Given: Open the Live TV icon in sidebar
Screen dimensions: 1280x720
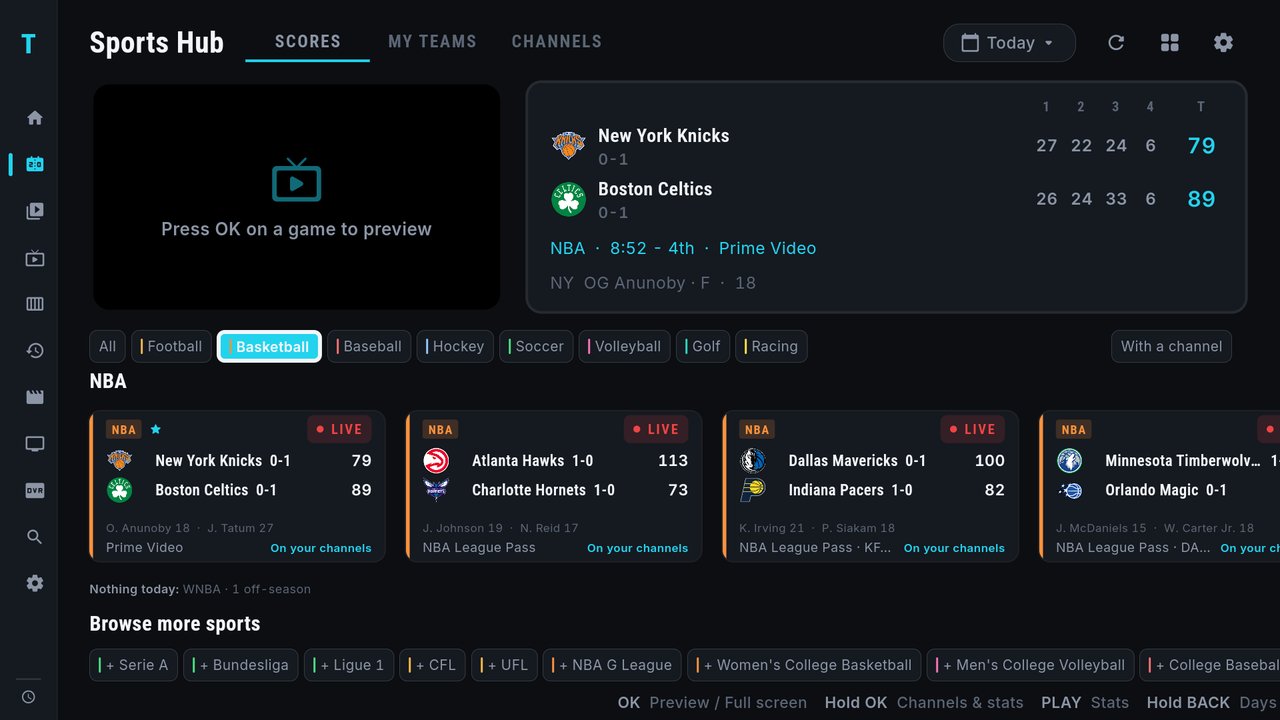Looking at the screenshot, I should click(35, 258).
